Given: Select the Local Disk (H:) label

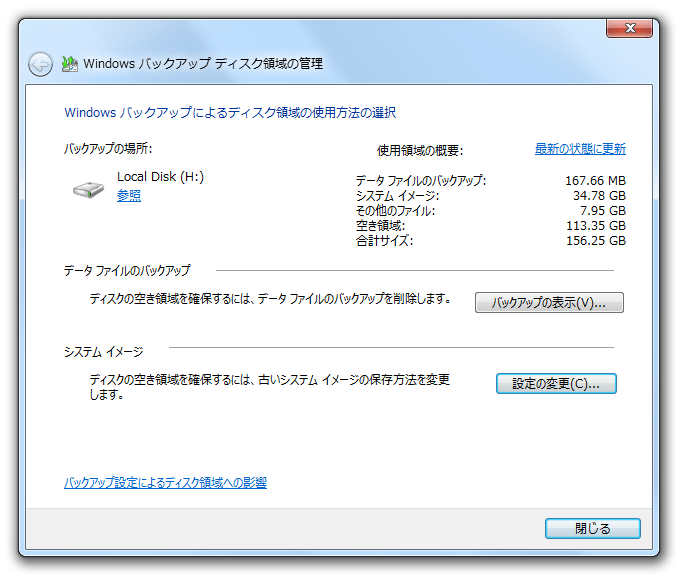Looking at the screenshot, I should (x=160, y=177).
